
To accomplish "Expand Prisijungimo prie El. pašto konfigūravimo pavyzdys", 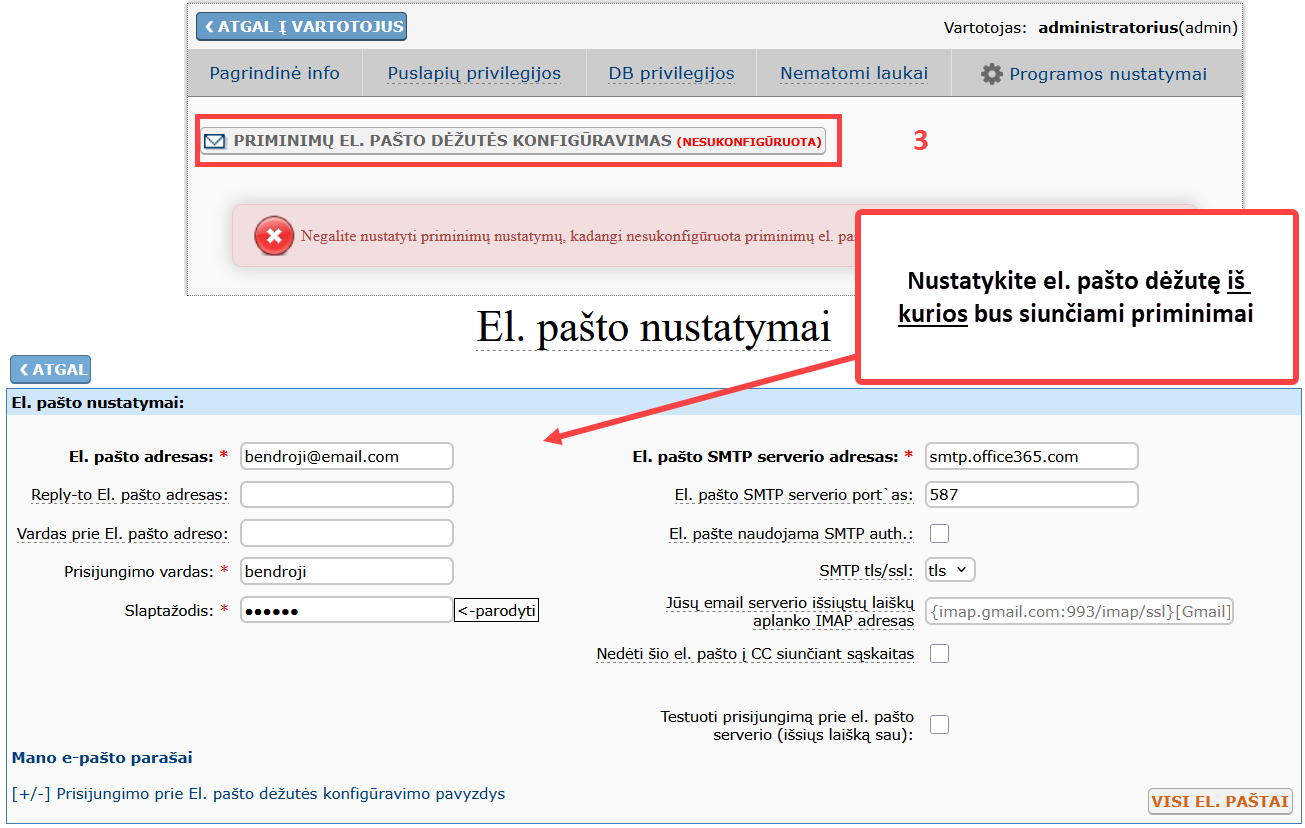I will (x=258, y=794).
